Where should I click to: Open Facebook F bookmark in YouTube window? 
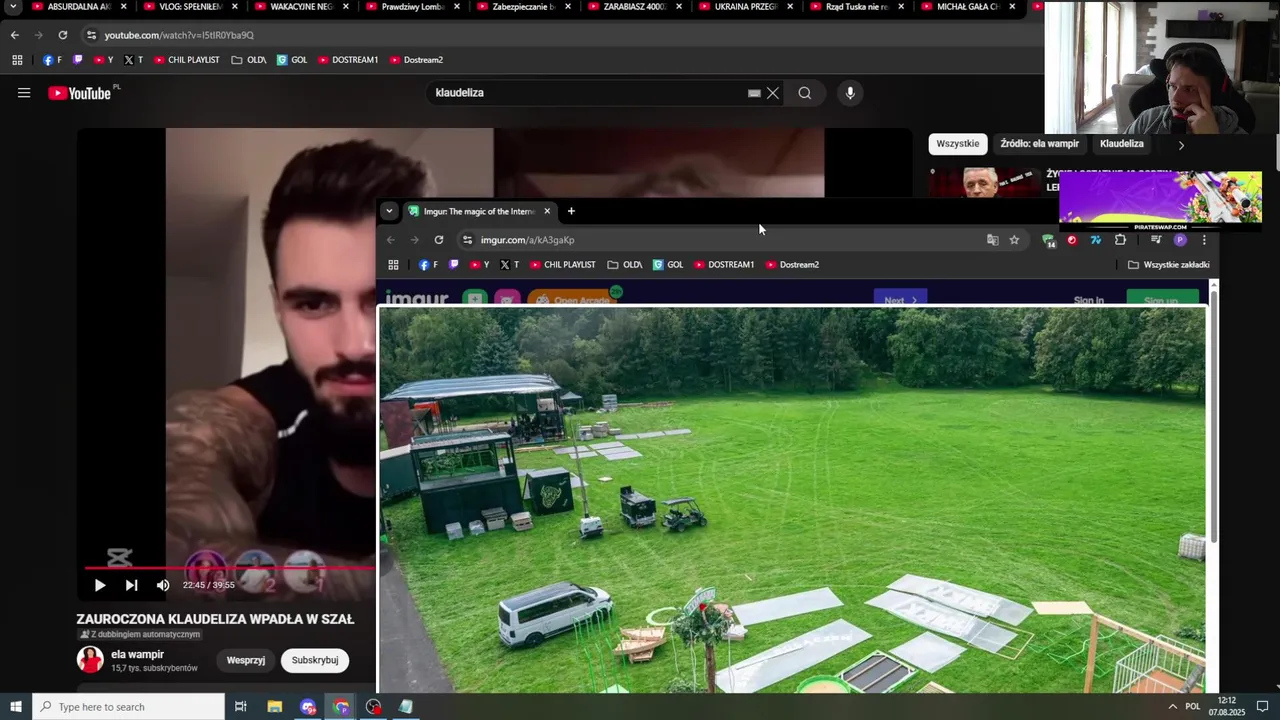(52, 60)
